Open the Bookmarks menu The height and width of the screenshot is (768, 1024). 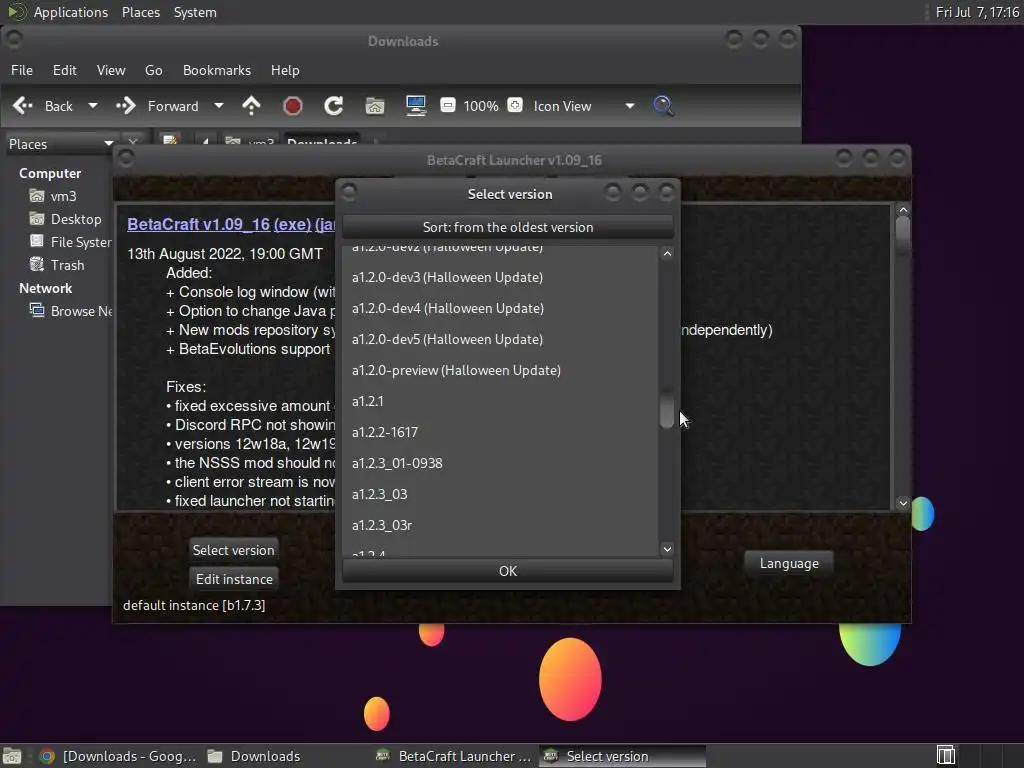point(217,70)
